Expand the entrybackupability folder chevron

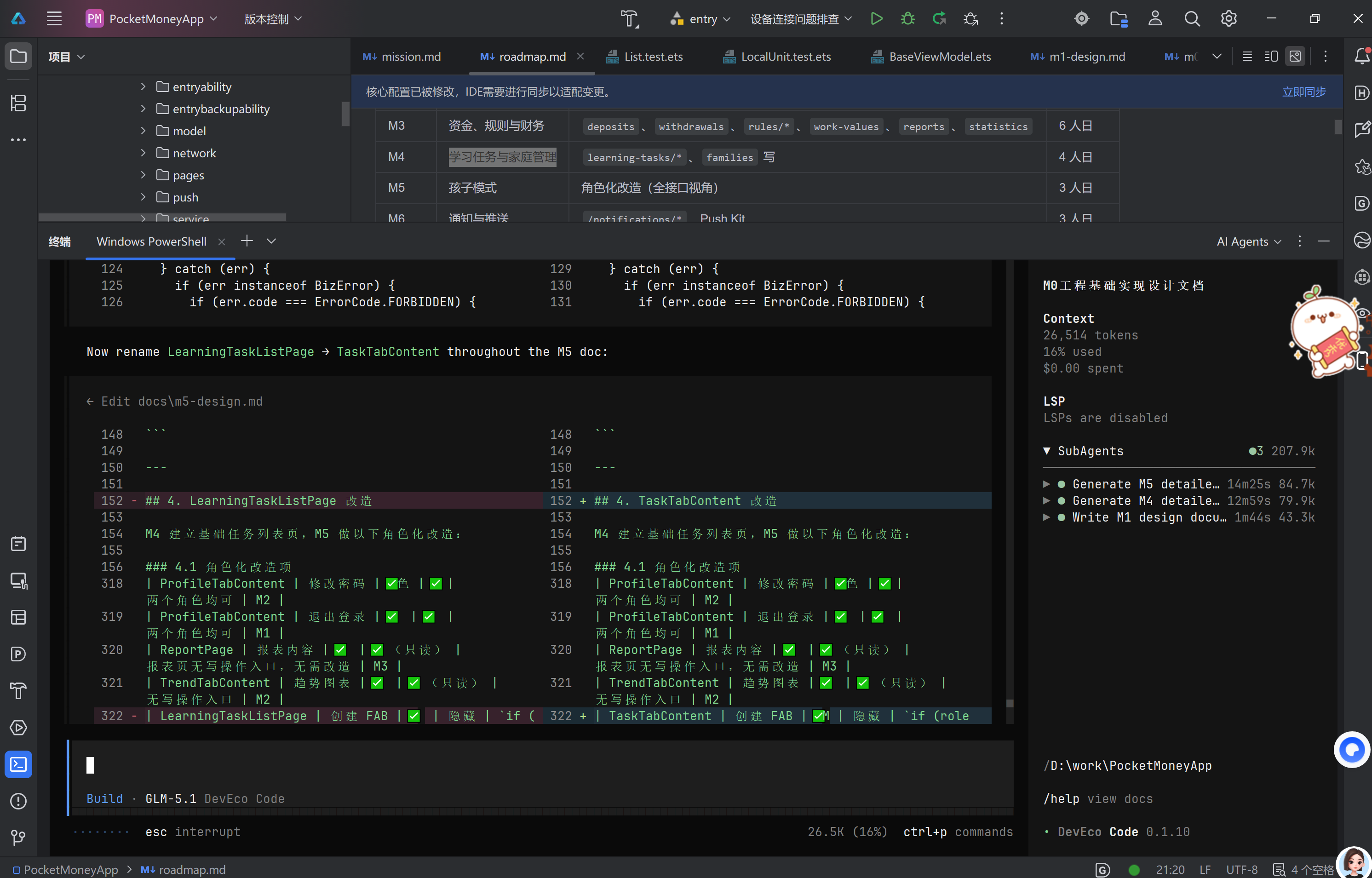[x=143, y=109]
